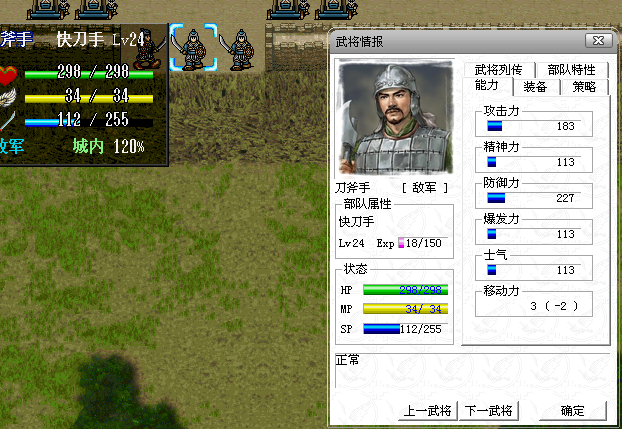
Task: Select the highlighted swordsman unit sprite
Action: [x=193, y=48]
